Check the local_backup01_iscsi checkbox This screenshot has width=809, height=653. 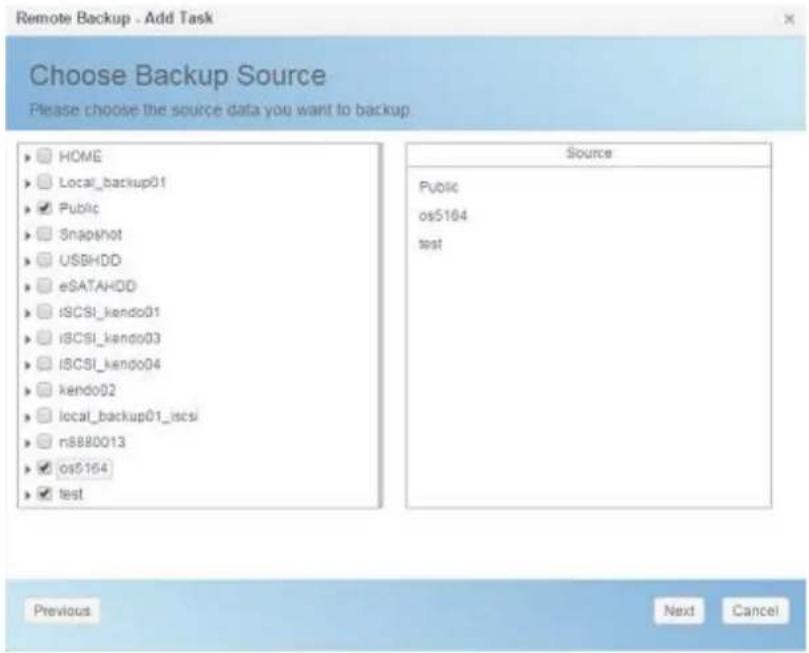(45, 415)
